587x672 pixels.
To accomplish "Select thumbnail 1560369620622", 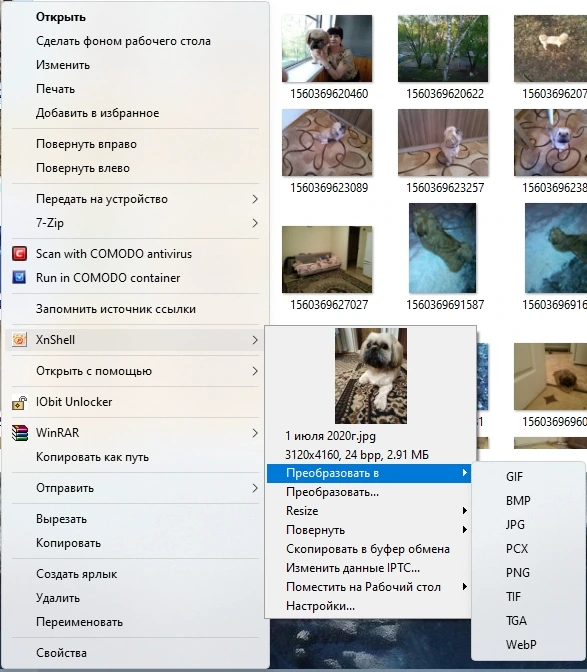I will point(443,48).
